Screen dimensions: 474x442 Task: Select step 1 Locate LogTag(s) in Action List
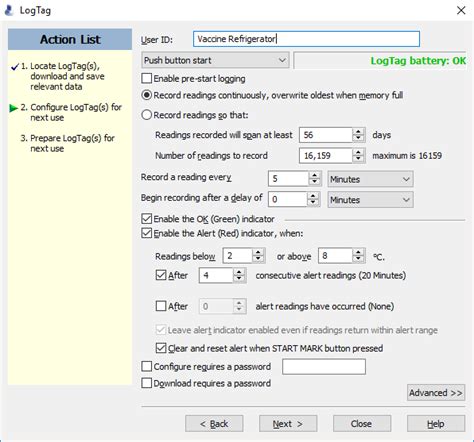63,76
